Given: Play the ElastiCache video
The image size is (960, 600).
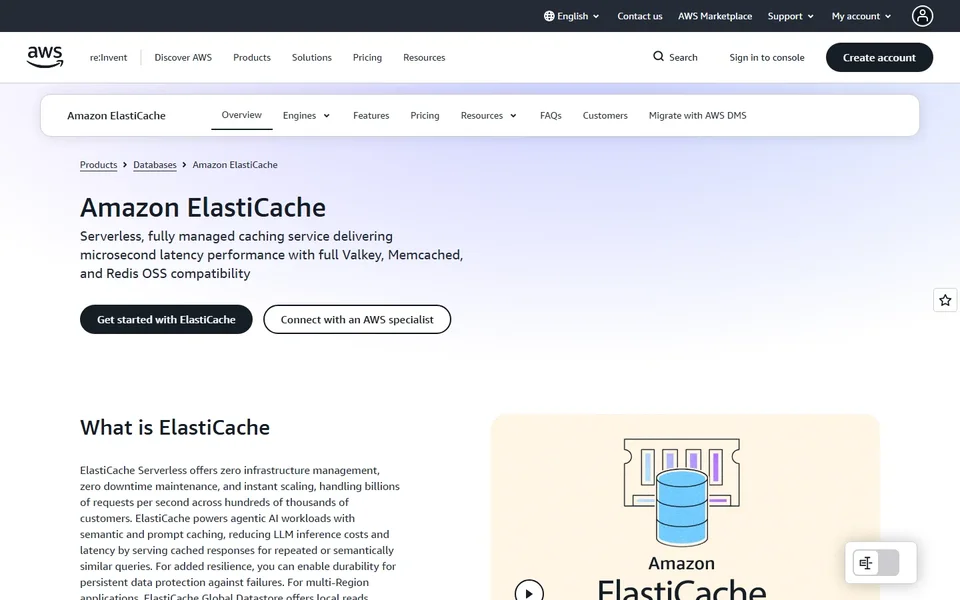Looking at the screenshot, I should coord(529,591).
